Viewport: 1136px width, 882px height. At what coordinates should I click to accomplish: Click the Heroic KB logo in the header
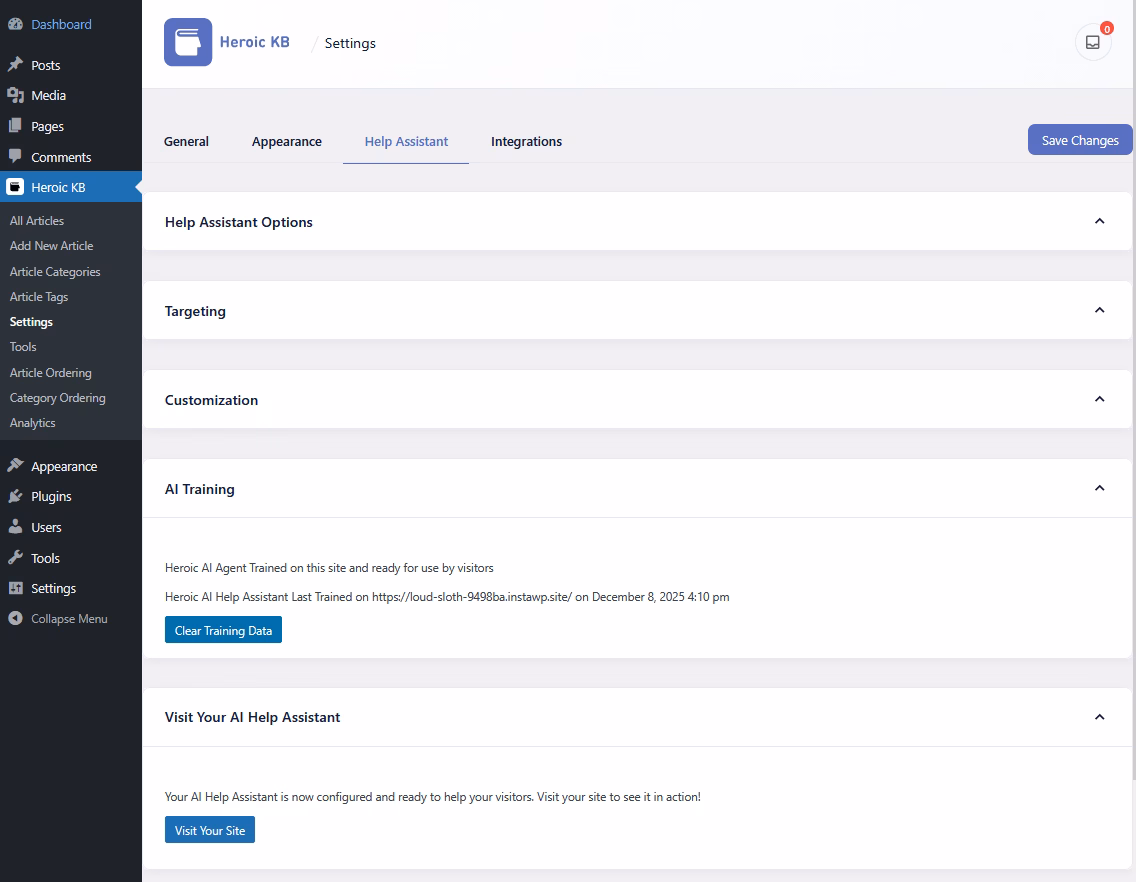coord(188,42)
